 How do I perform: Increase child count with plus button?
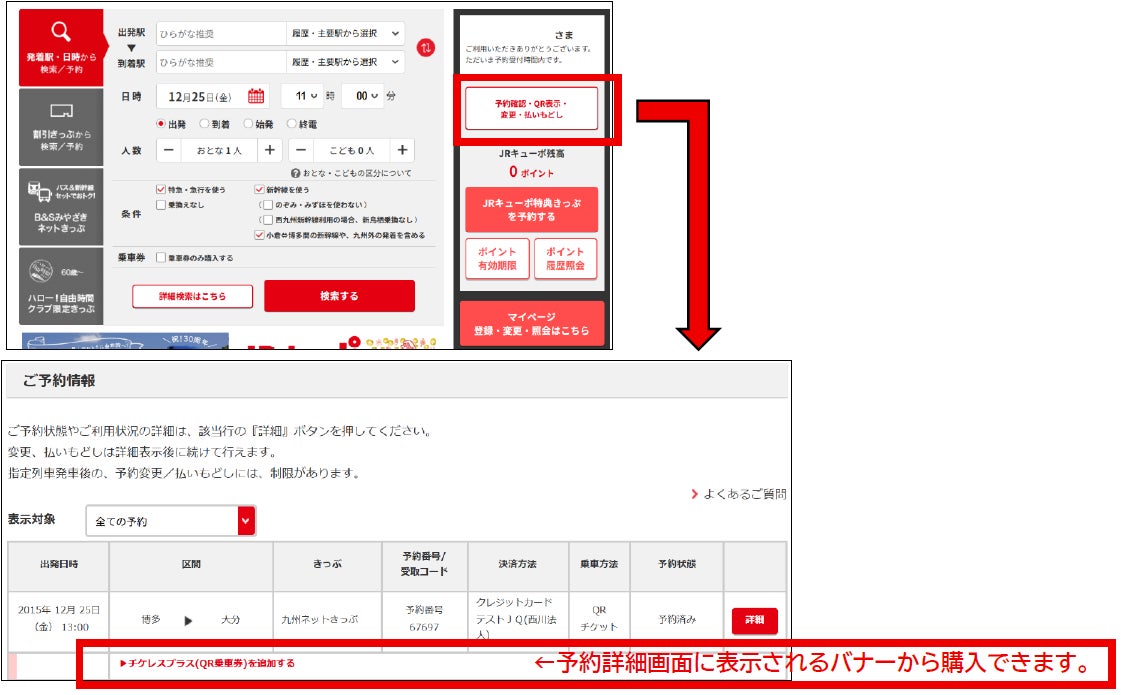click(x=403, y=150)
